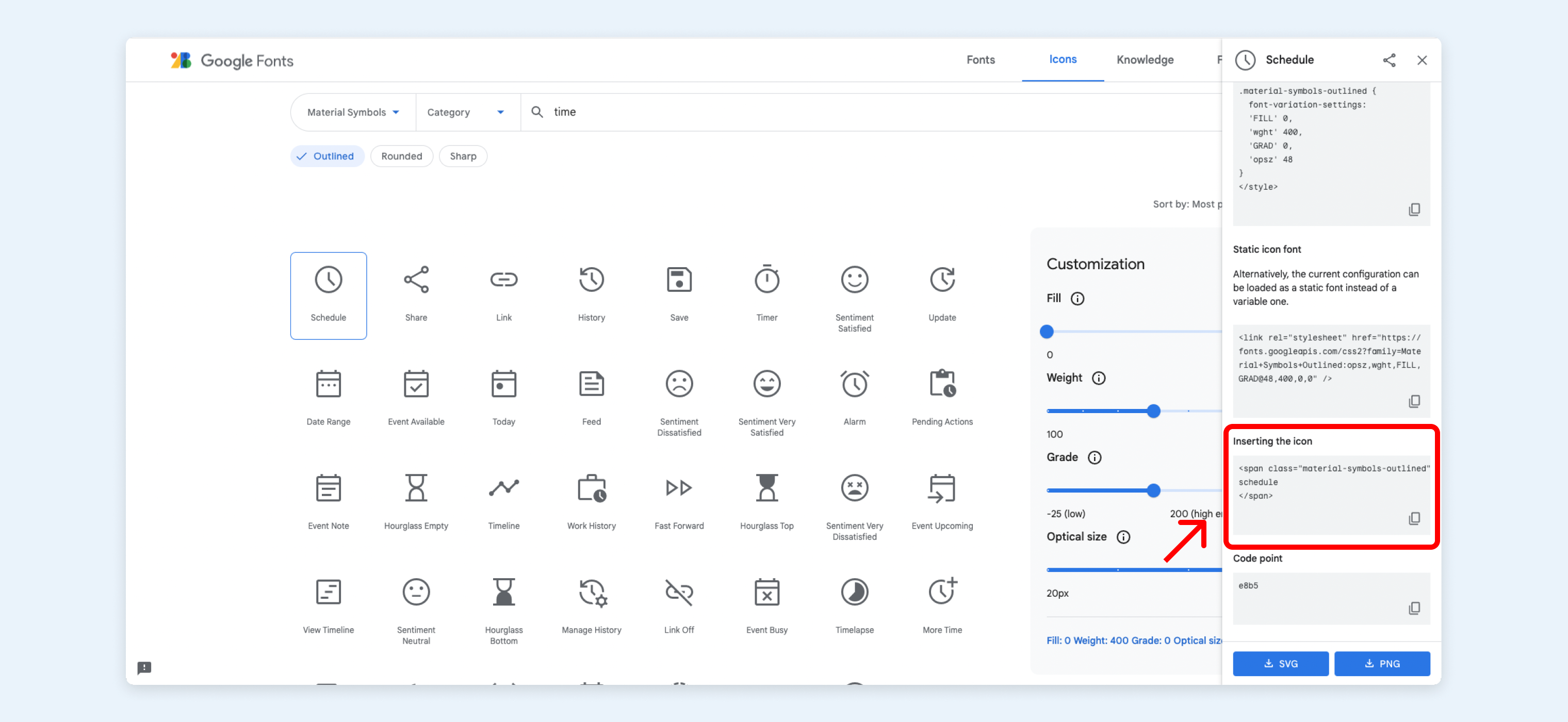Click the Manage History icon

(x=591, y=592)
